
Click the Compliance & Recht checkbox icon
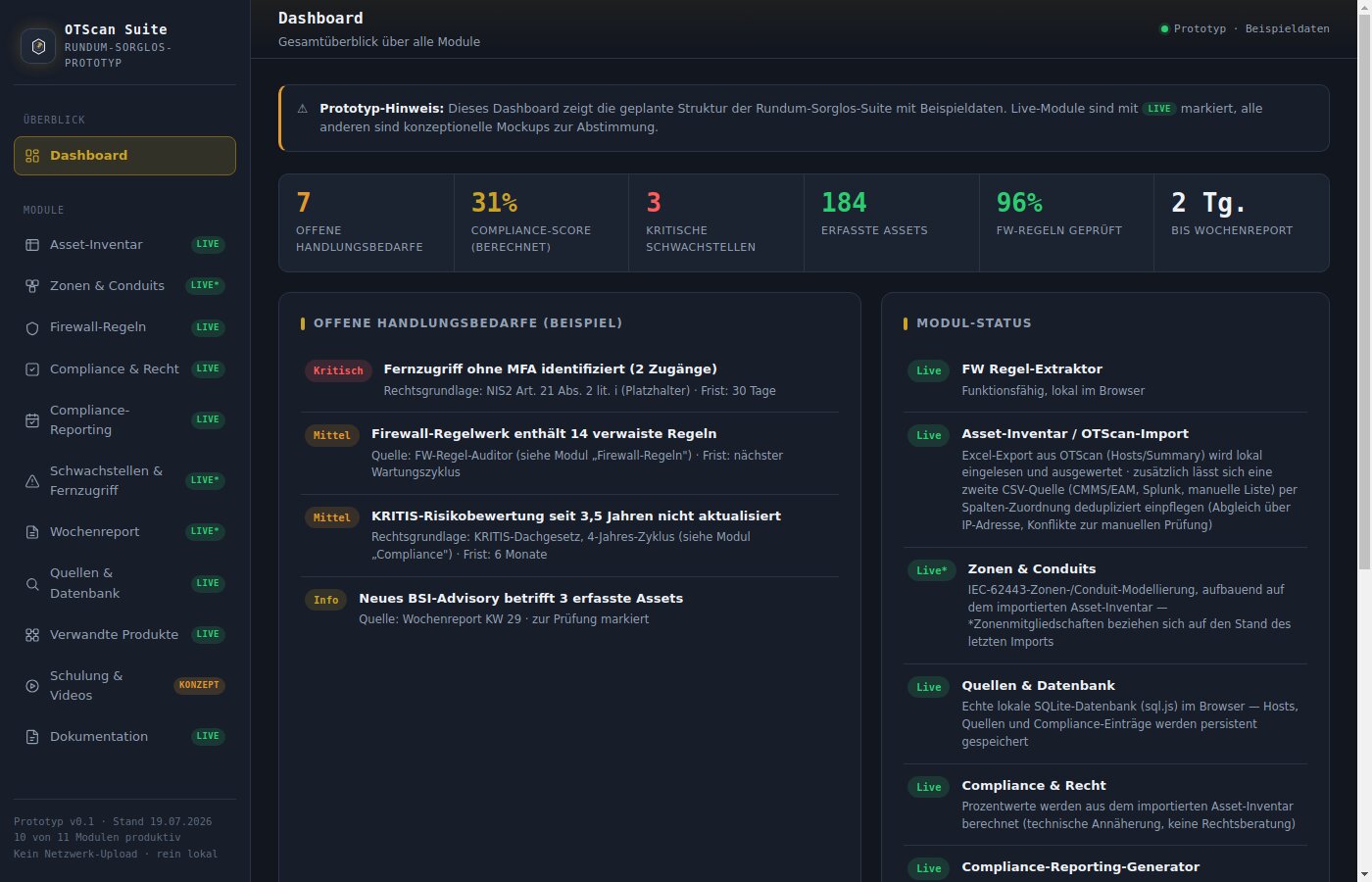[x=32, y=369]
